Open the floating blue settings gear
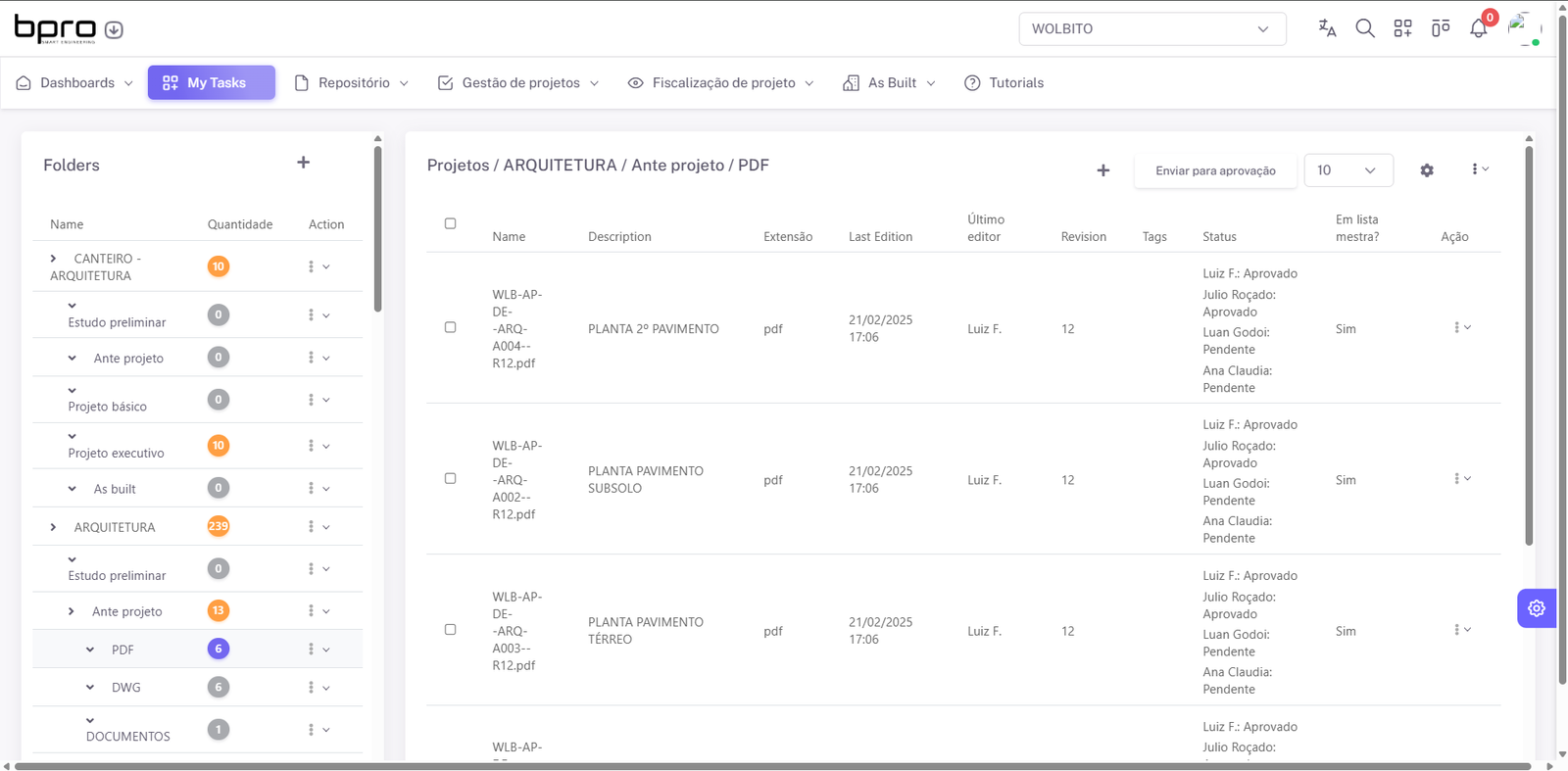Image resolution: width=1568 pixels, height=771 pixels. click(1537, 608)
